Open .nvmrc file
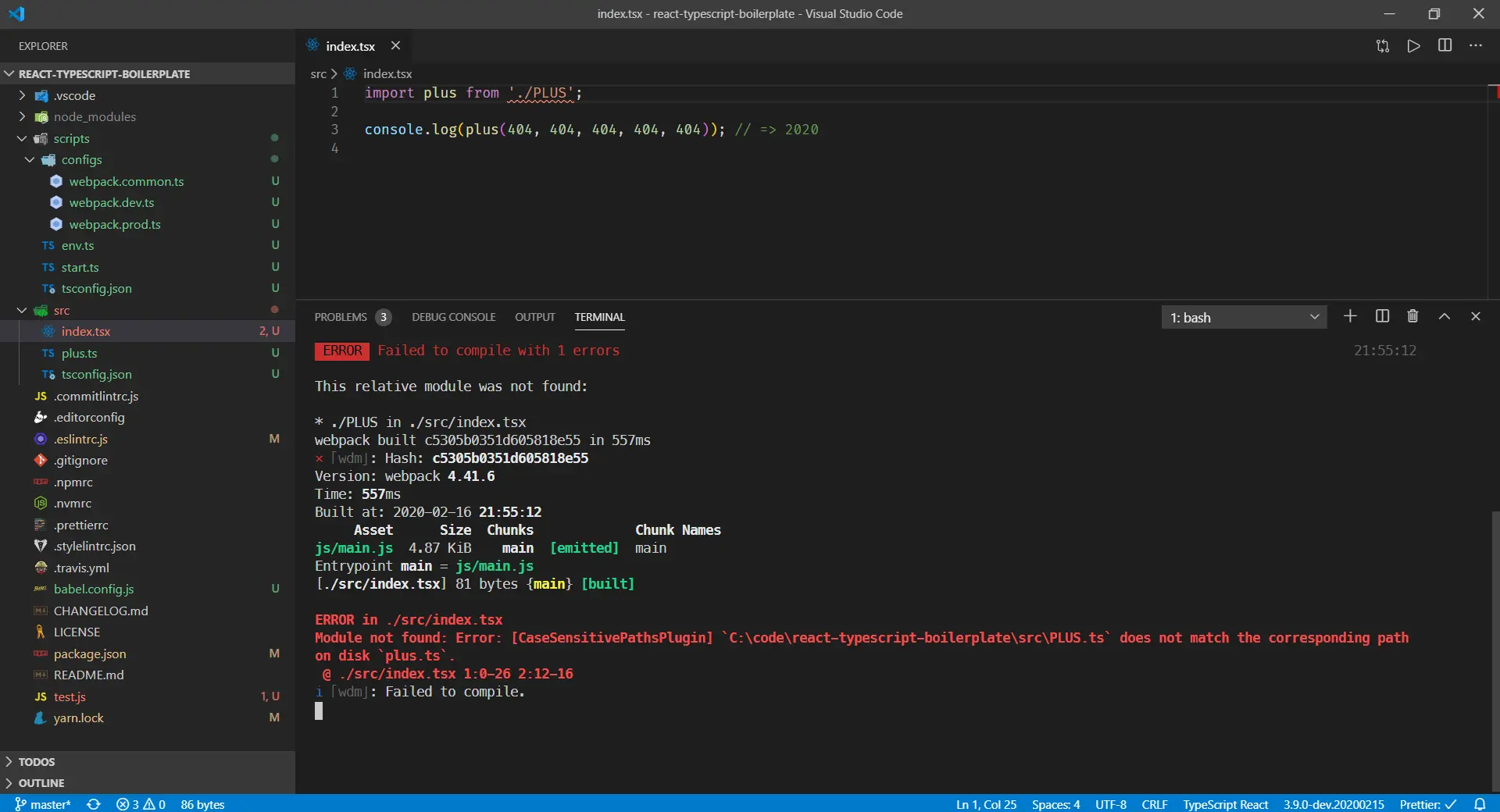1500x812 pixels. point(148,503)
